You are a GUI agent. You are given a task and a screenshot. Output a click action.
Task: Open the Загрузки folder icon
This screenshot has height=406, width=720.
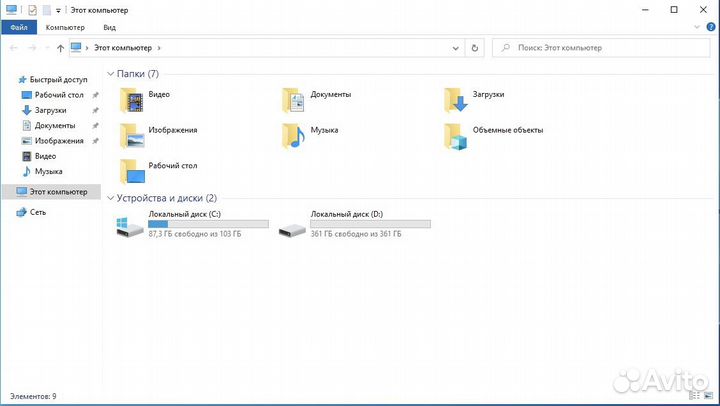coord(456,98)
